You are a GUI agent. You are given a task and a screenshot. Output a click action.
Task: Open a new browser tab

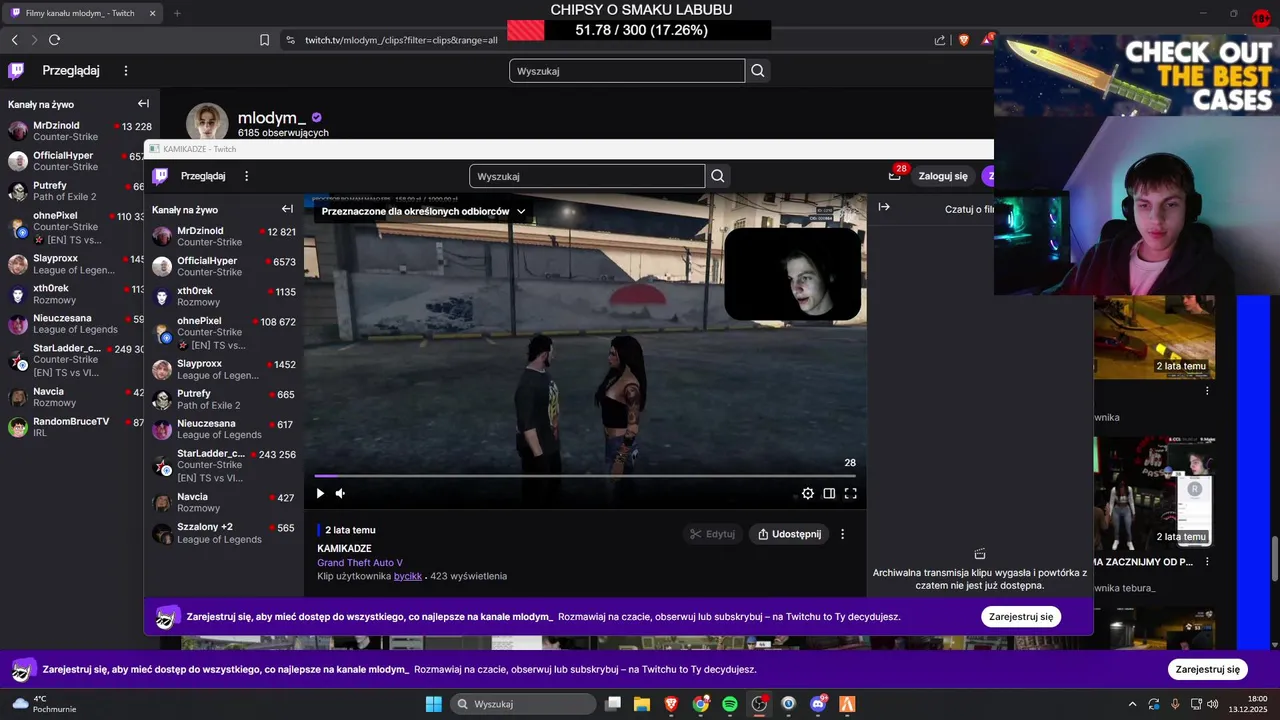(177, 13)
